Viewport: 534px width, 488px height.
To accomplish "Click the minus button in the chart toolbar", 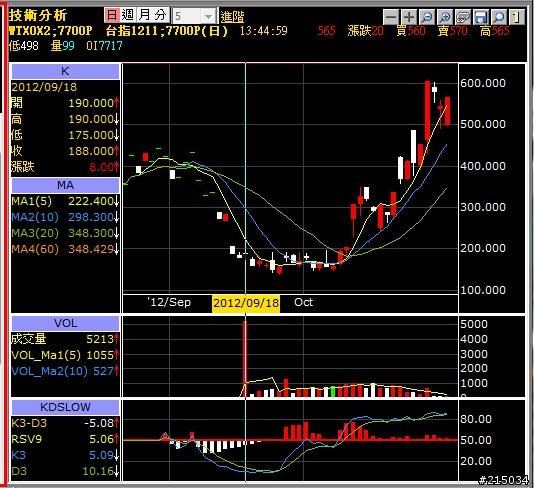I will point(391,17).
